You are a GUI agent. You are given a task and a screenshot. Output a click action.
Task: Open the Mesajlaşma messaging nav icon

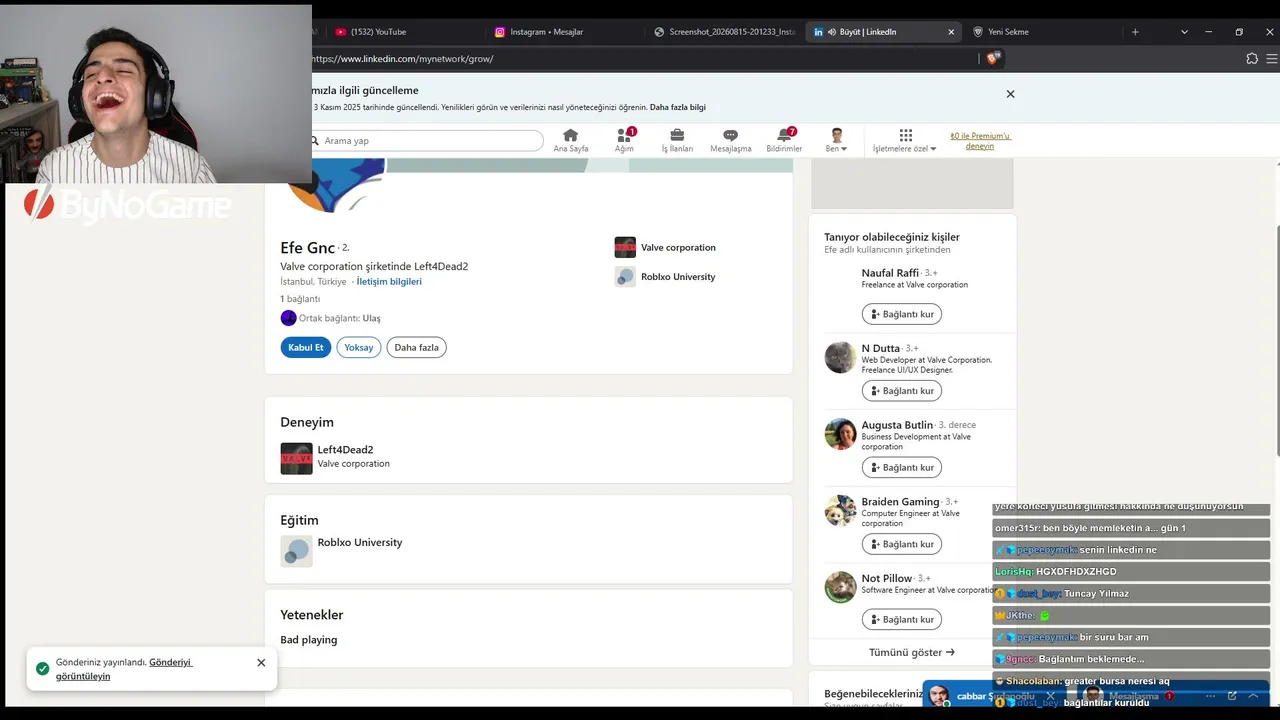[x=731, y=140]
